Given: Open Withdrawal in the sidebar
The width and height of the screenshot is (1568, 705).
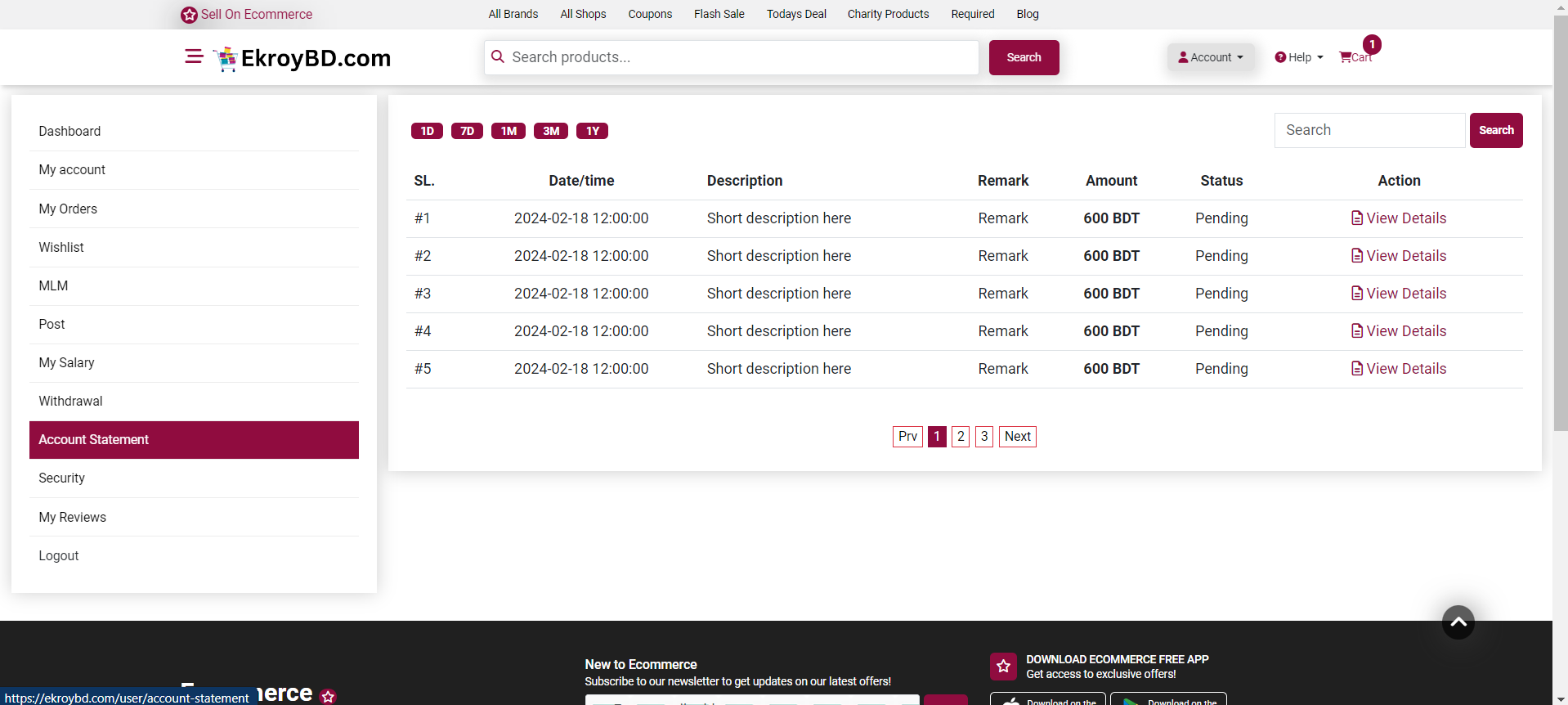Looking at the screenshot, I should point(70,401).
